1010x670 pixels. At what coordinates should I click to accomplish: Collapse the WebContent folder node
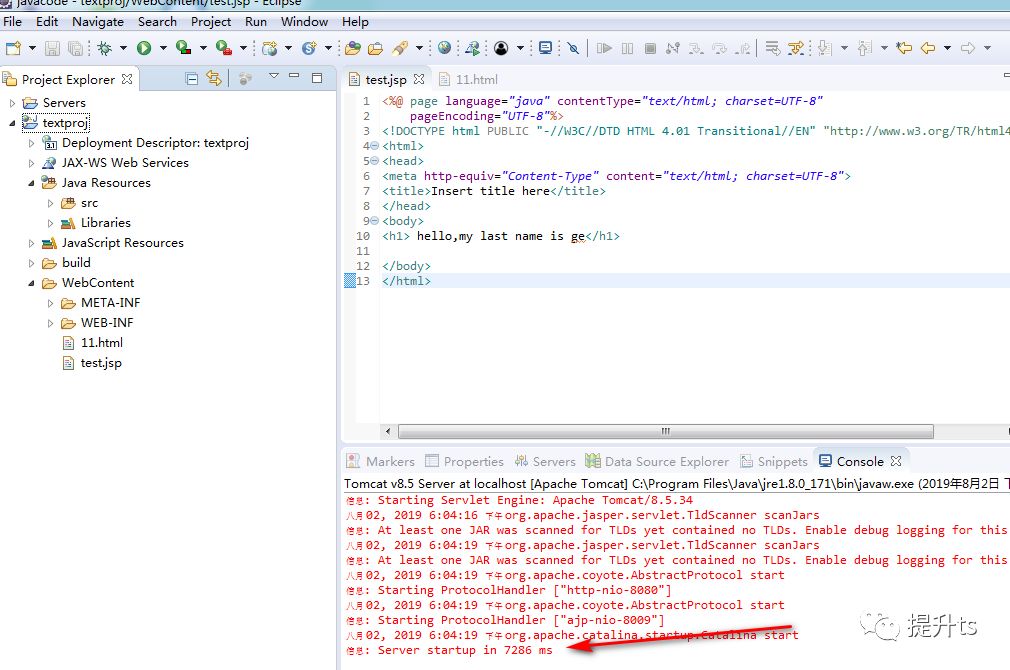click(x=31, y=283)
